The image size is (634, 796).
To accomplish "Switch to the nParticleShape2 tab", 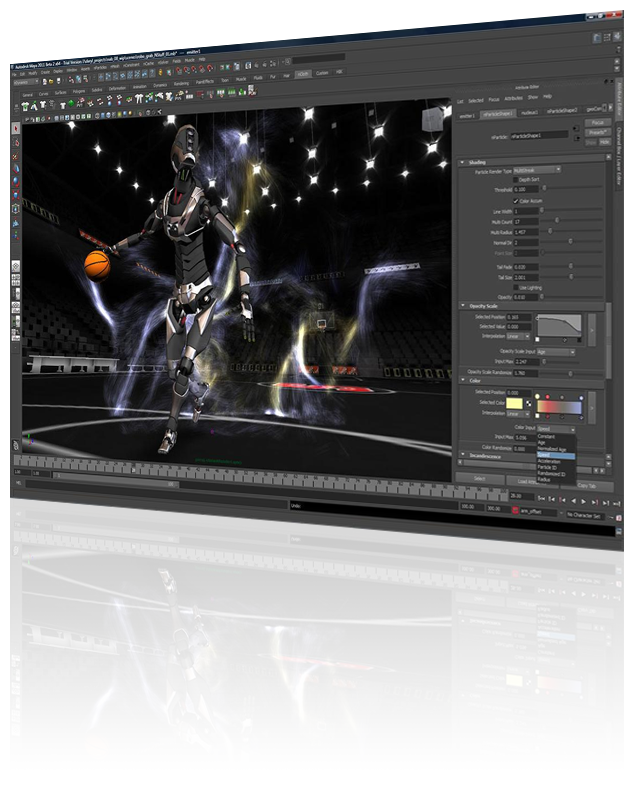I will point(562,111).
